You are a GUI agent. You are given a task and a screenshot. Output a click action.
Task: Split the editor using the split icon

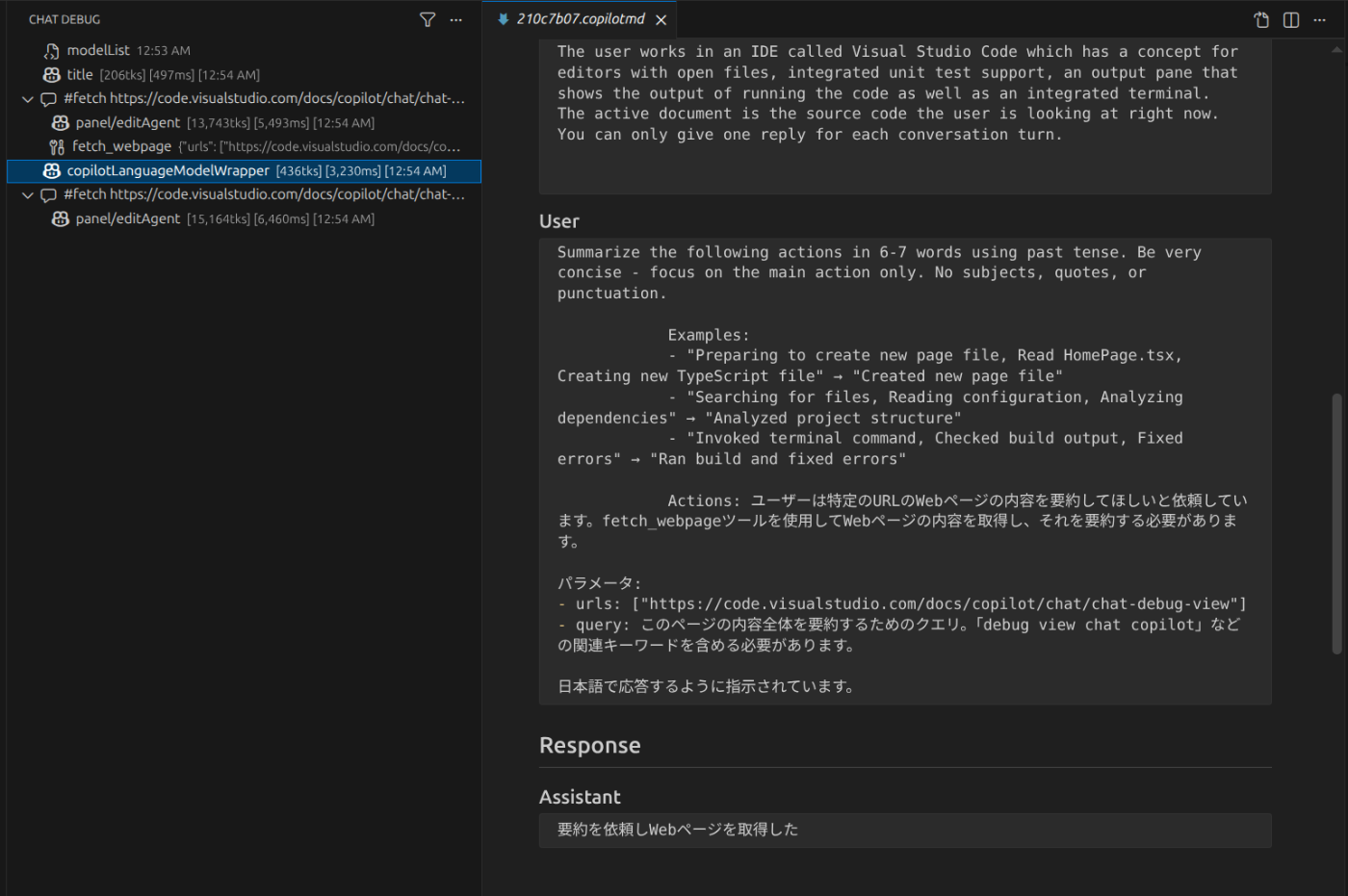(x=1291, y=20)
